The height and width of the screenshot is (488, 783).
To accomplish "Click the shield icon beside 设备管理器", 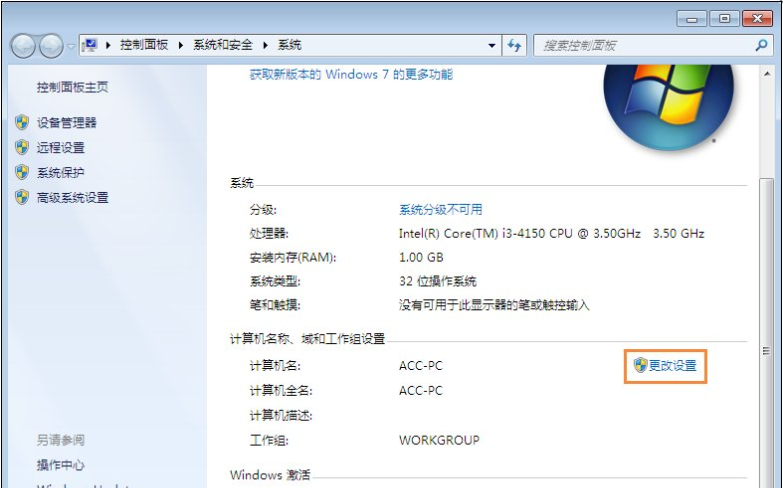I will (x=22, y=122).
